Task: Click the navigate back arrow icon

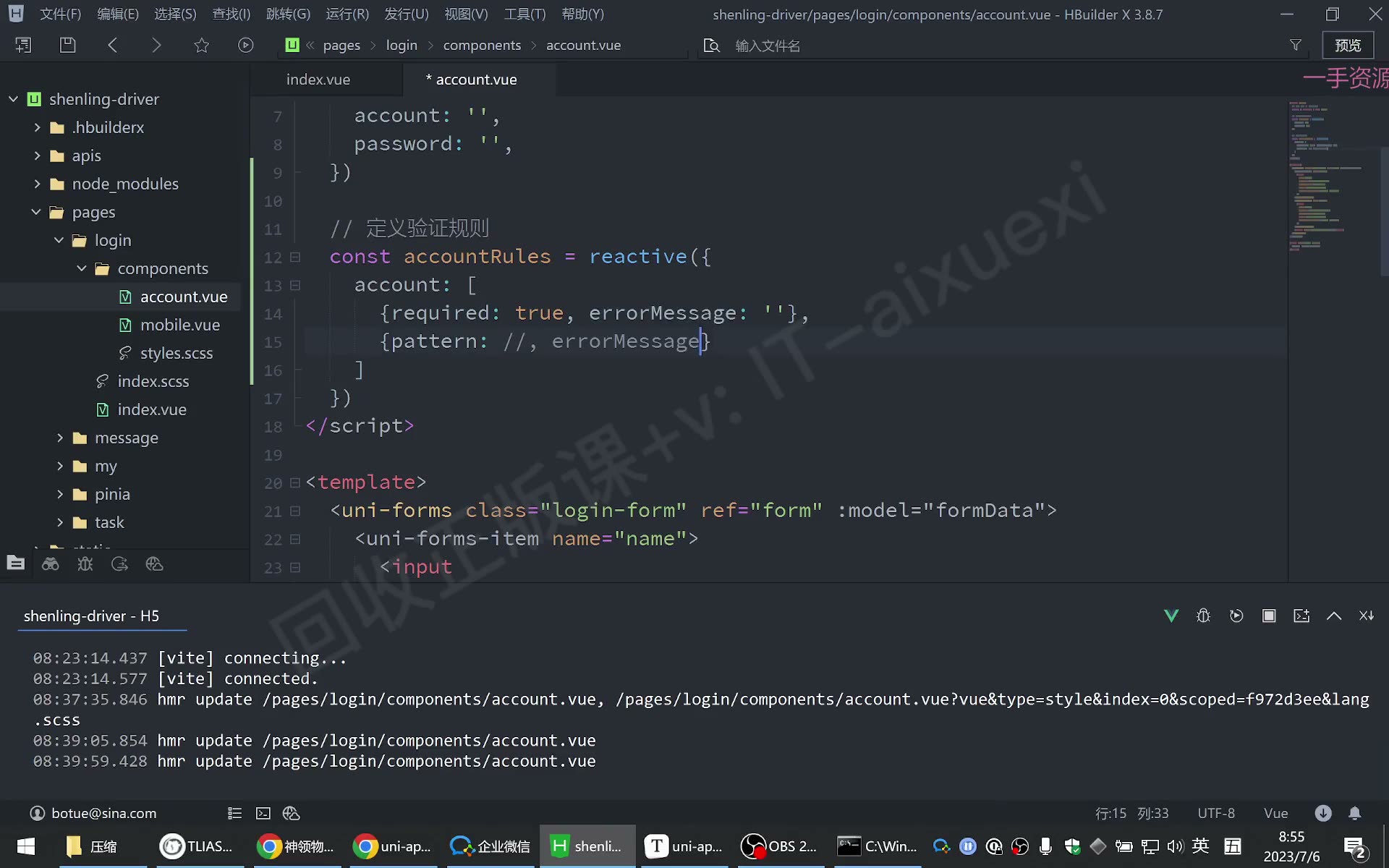Action: [x=112, y=45]
